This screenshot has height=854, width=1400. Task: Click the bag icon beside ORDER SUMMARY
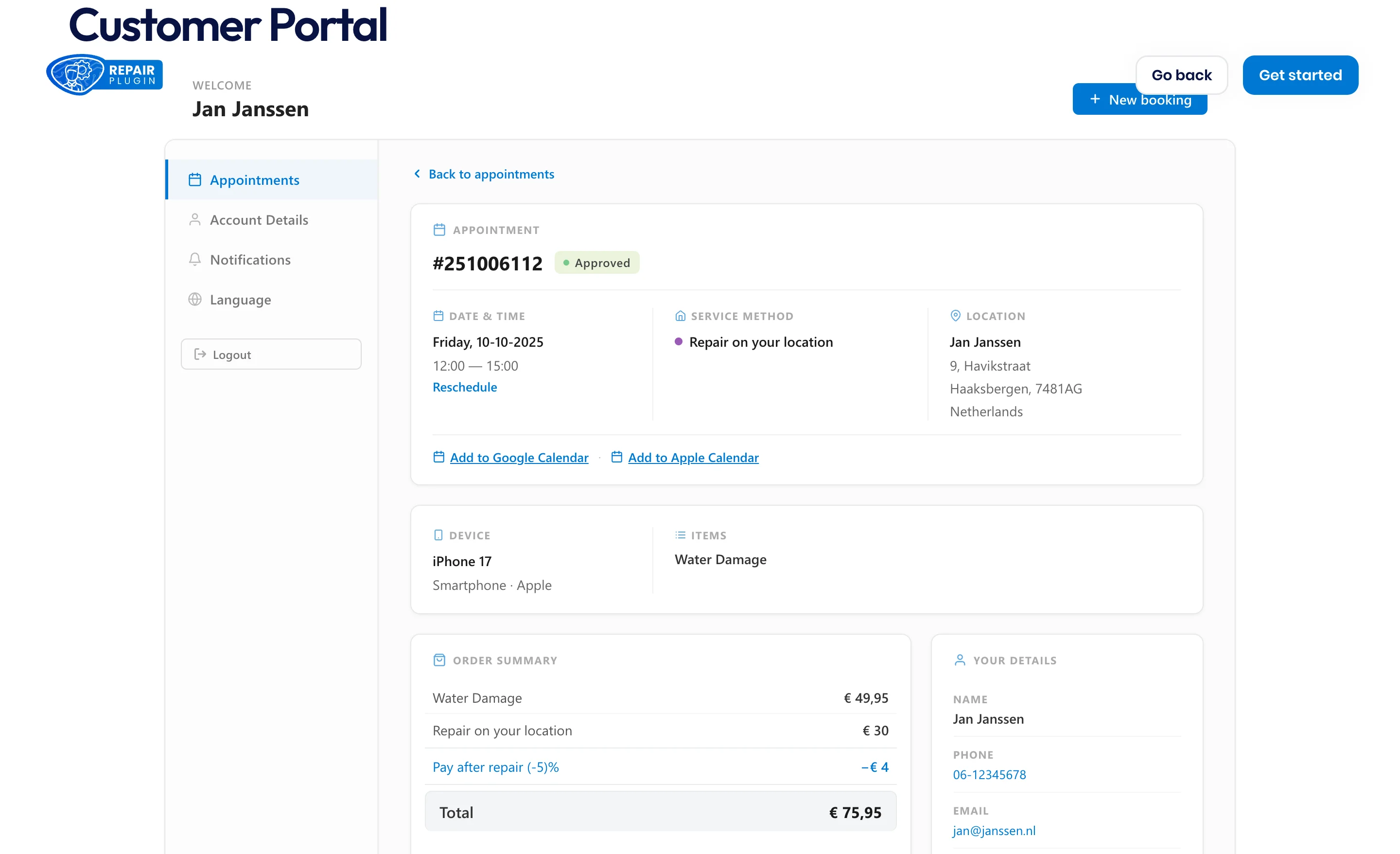[439, 660]
